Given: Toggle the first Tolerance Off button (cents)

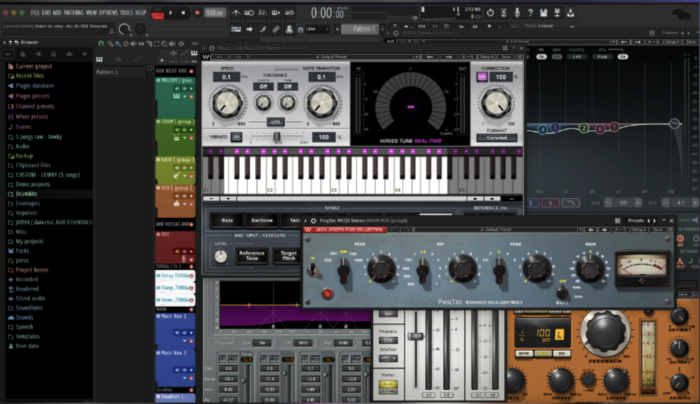Looking at the screenshot, I should coord(263,87).
